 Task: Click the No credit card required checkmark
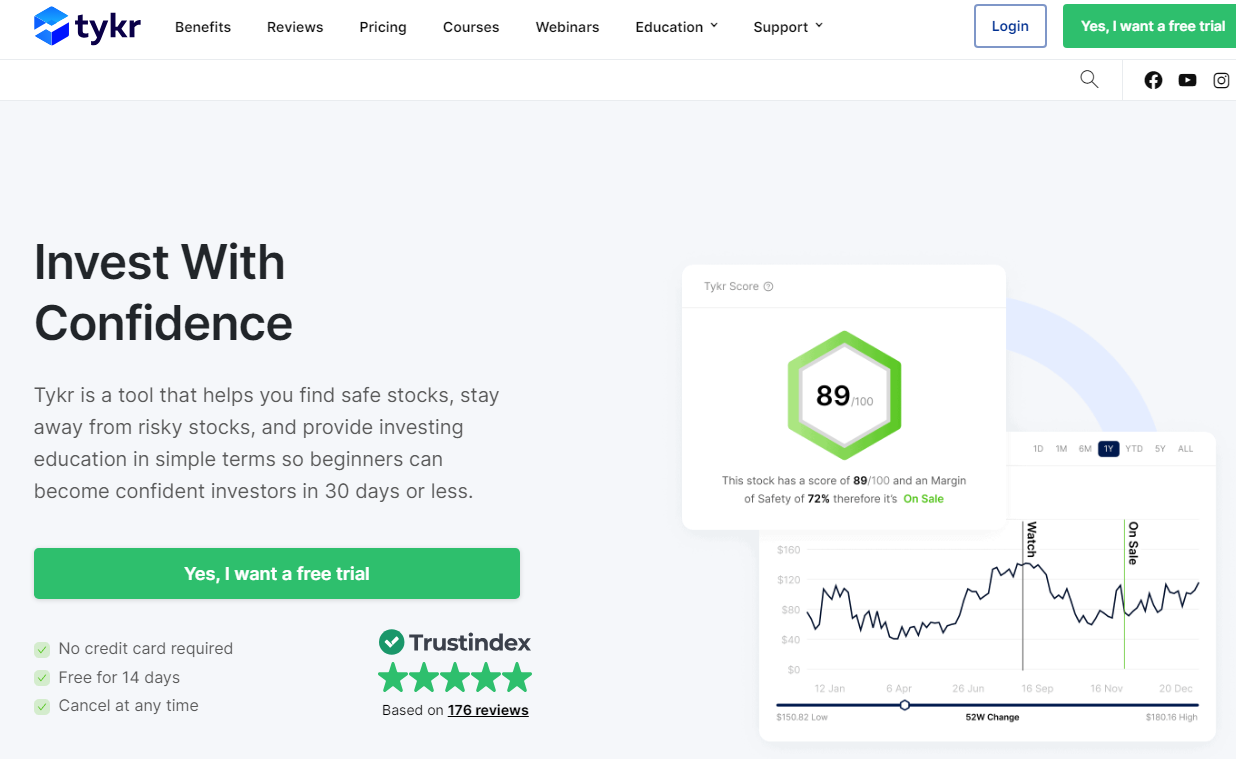pyautogui.click(x=42, y=649)
